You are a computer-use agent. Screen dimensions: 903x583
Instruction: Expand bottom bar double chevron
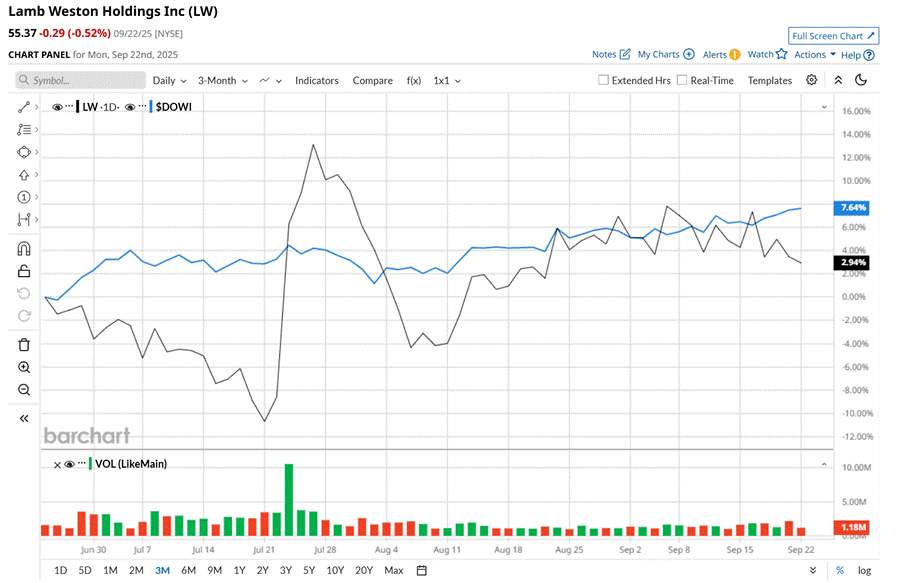coord(813,570)
